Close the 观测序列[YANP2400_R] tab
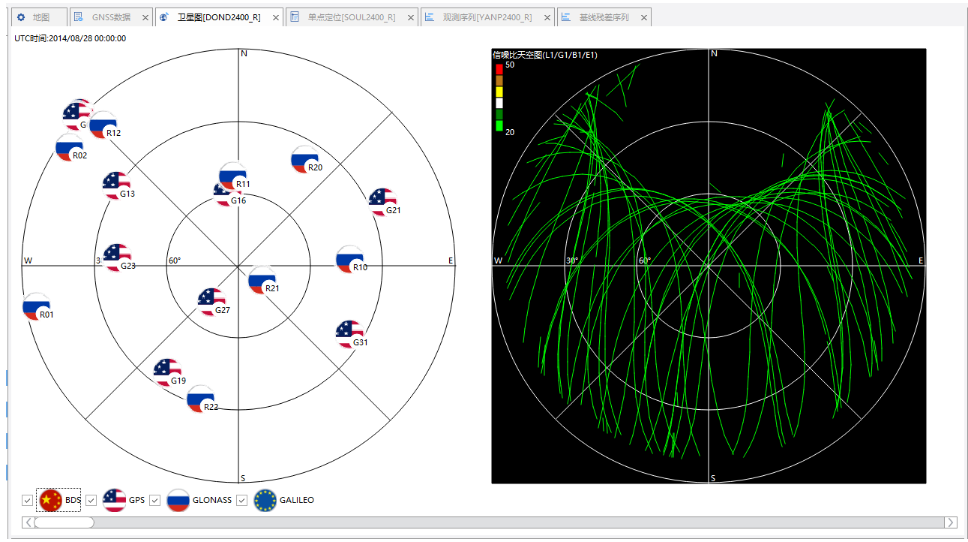Image resolution: width=968 pixels, height=542 pixels. (x=547, y=18)
